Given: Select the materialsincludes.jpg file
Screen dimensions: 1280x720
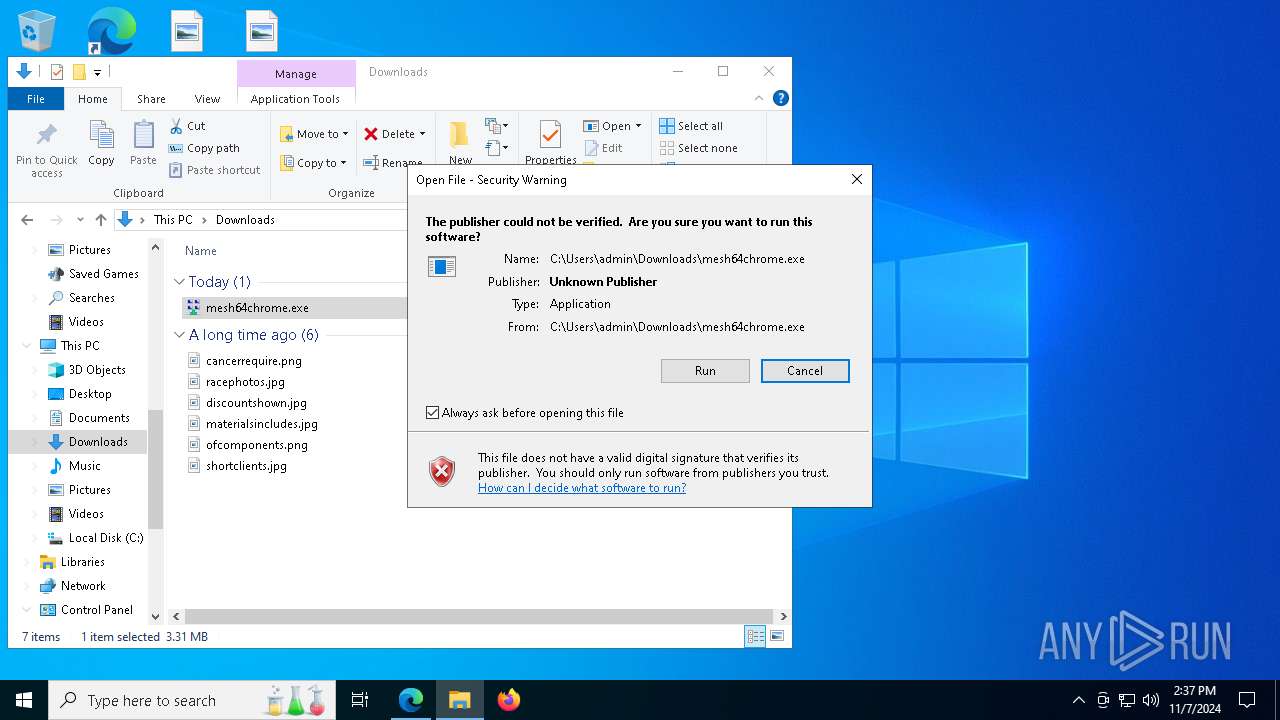Looking at the screenshot, I should 261,424.
